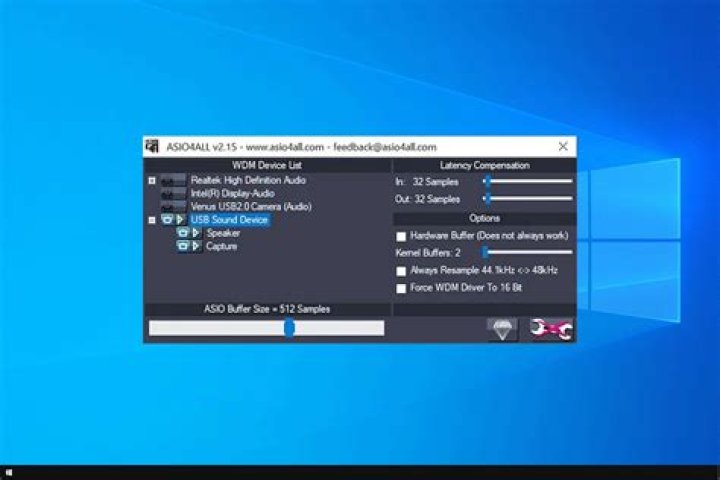Click the diamond load-defaults icon
The height and width of the screenshot is (480, 720).
click(x=502, y=329)
